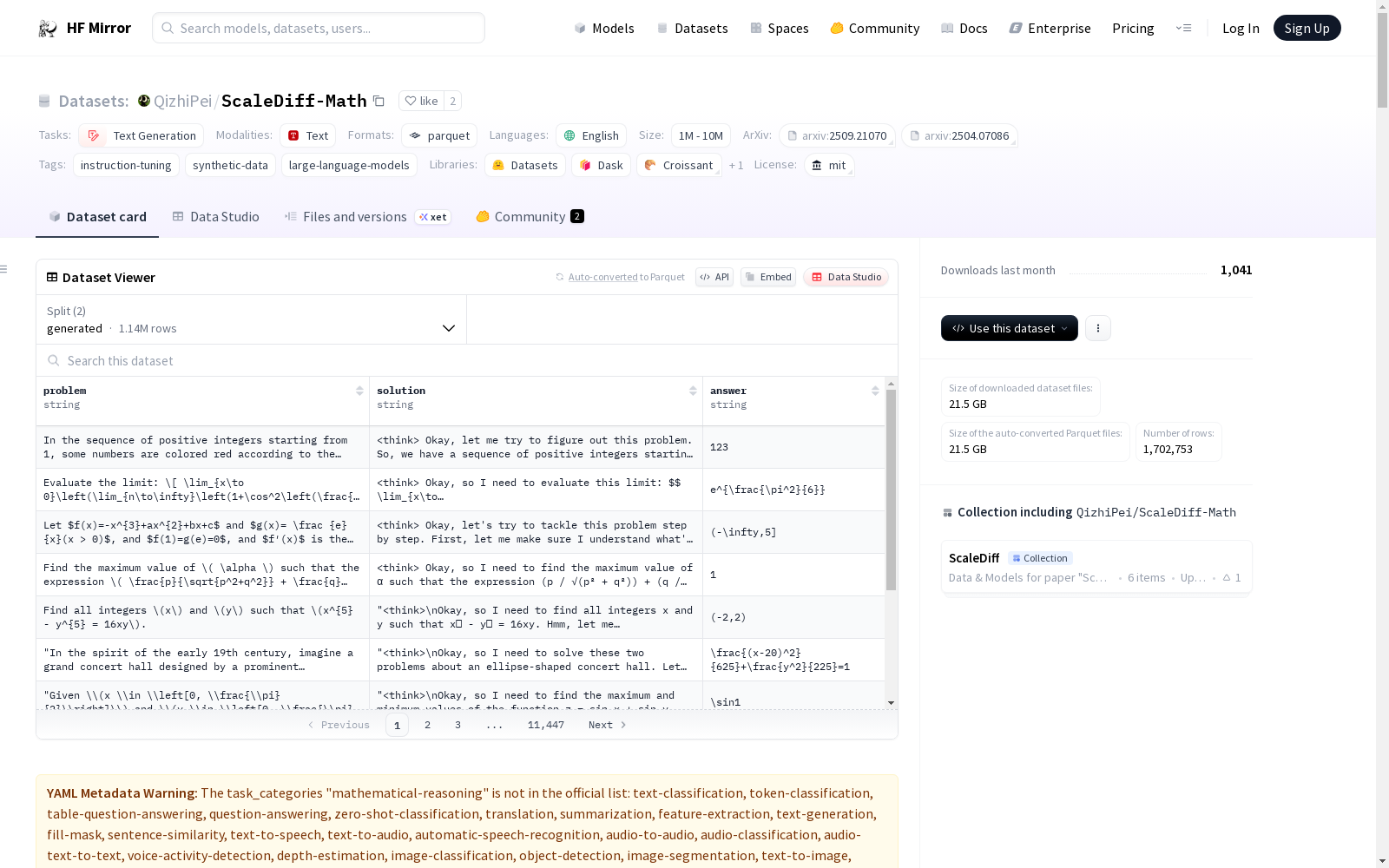
Task: Focus the models and datasets search box
Action: point(319,28)
